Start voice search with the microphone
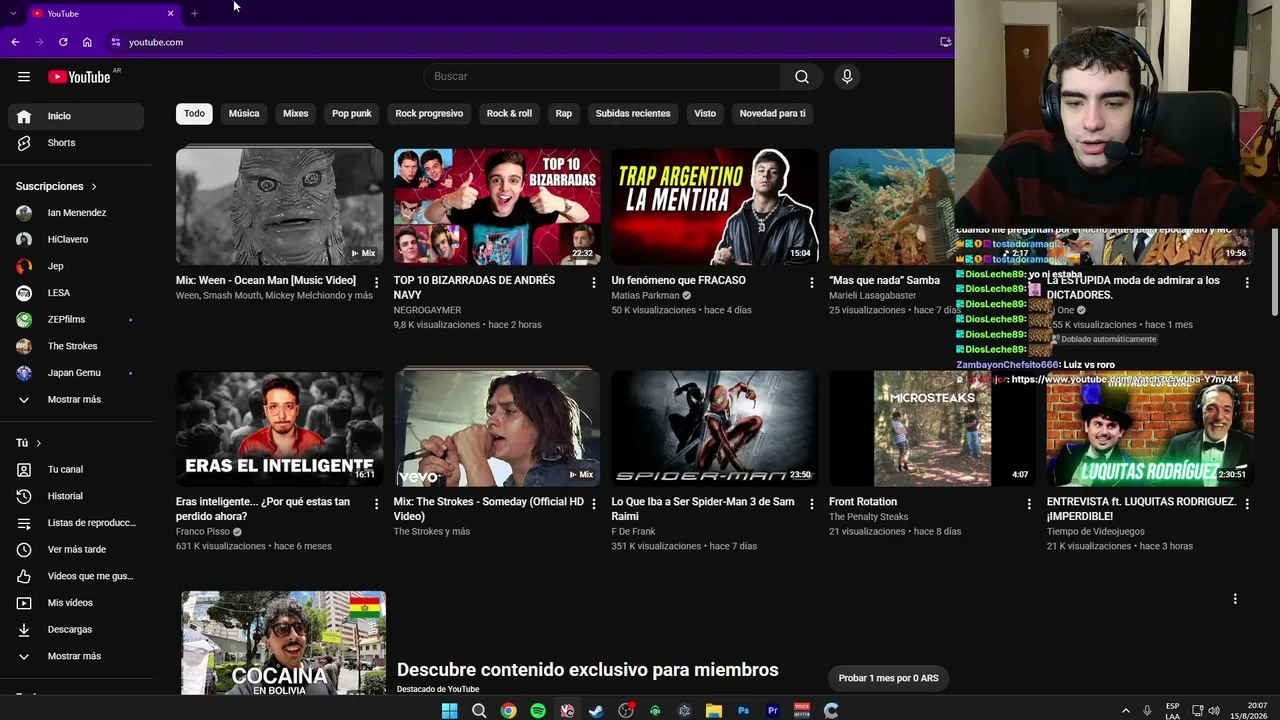1280x720 pixels. [847, 77]
